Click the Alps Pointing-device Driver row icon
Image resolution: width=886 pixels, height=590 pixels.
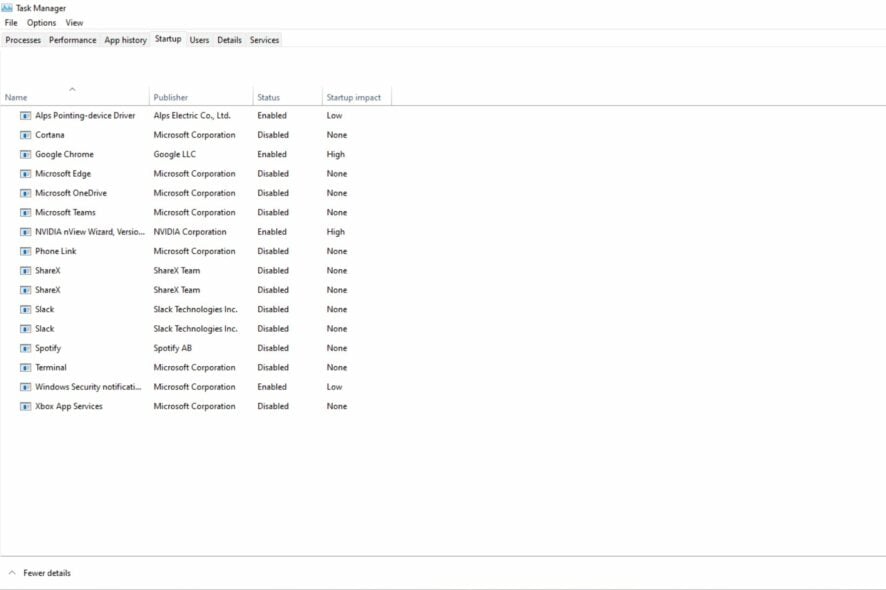(x=25, y=116)
